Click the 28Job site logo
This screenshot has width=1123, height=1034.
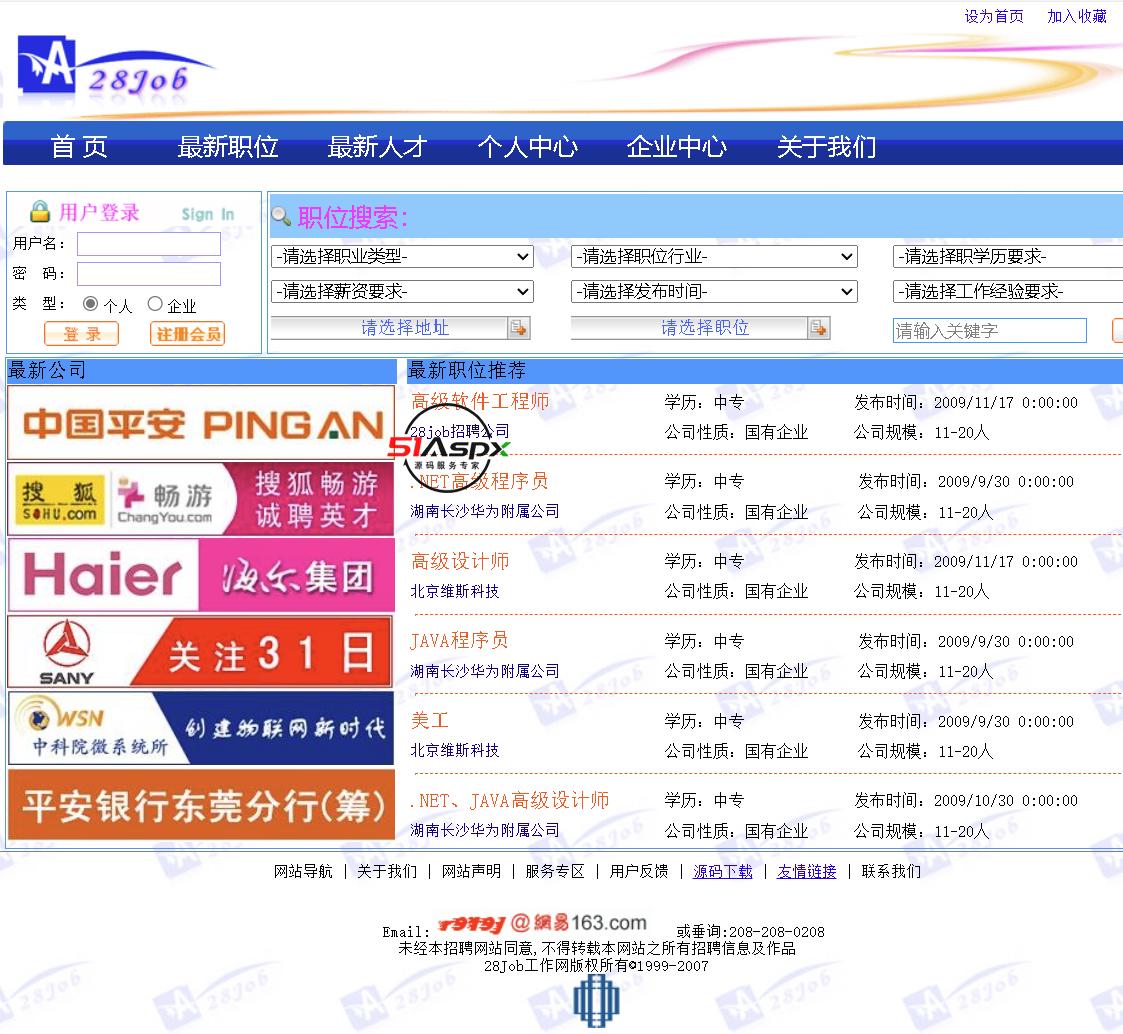pyautogui.click(x=115, y=67)
